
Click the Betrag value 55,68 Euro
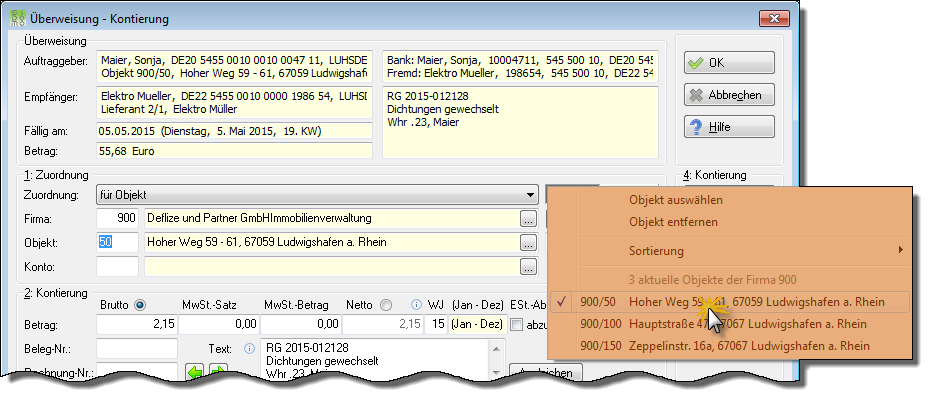(x=234, y=151)
